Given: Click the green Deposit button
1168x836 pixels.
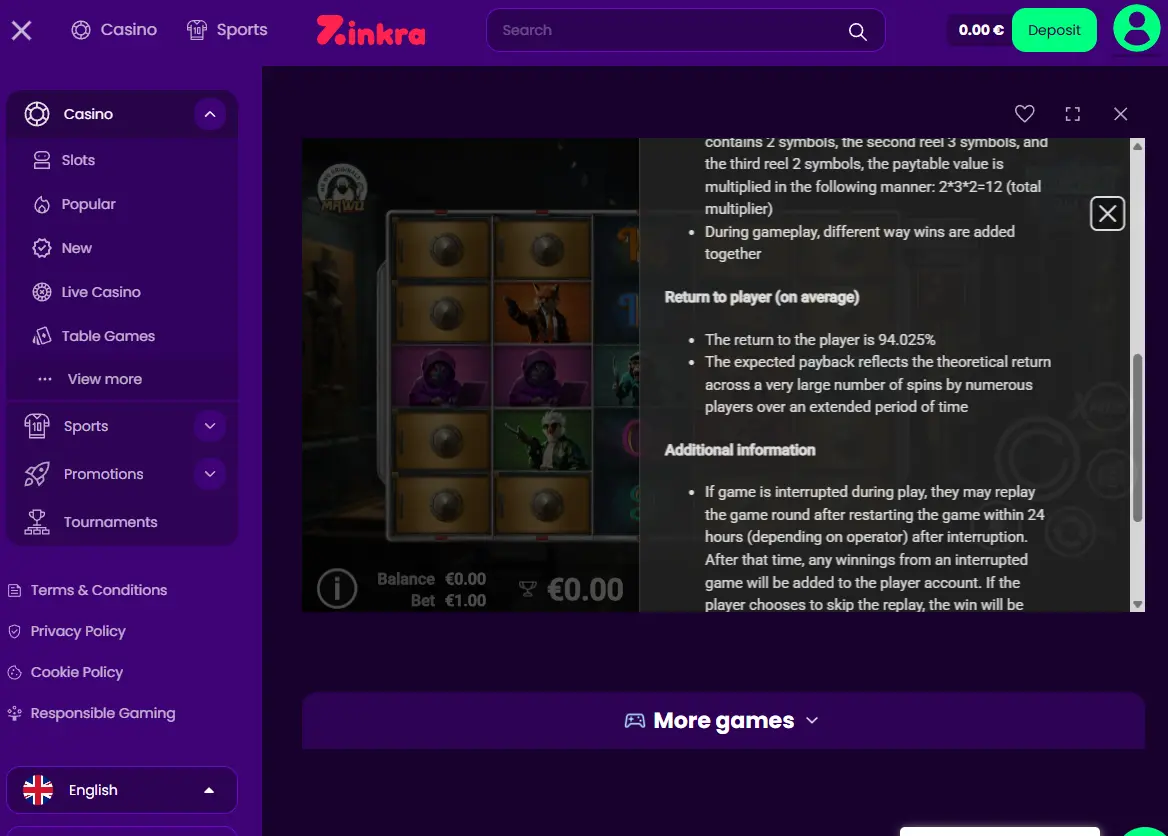Looking at the screenshot, I should [x=1054, y=30].
